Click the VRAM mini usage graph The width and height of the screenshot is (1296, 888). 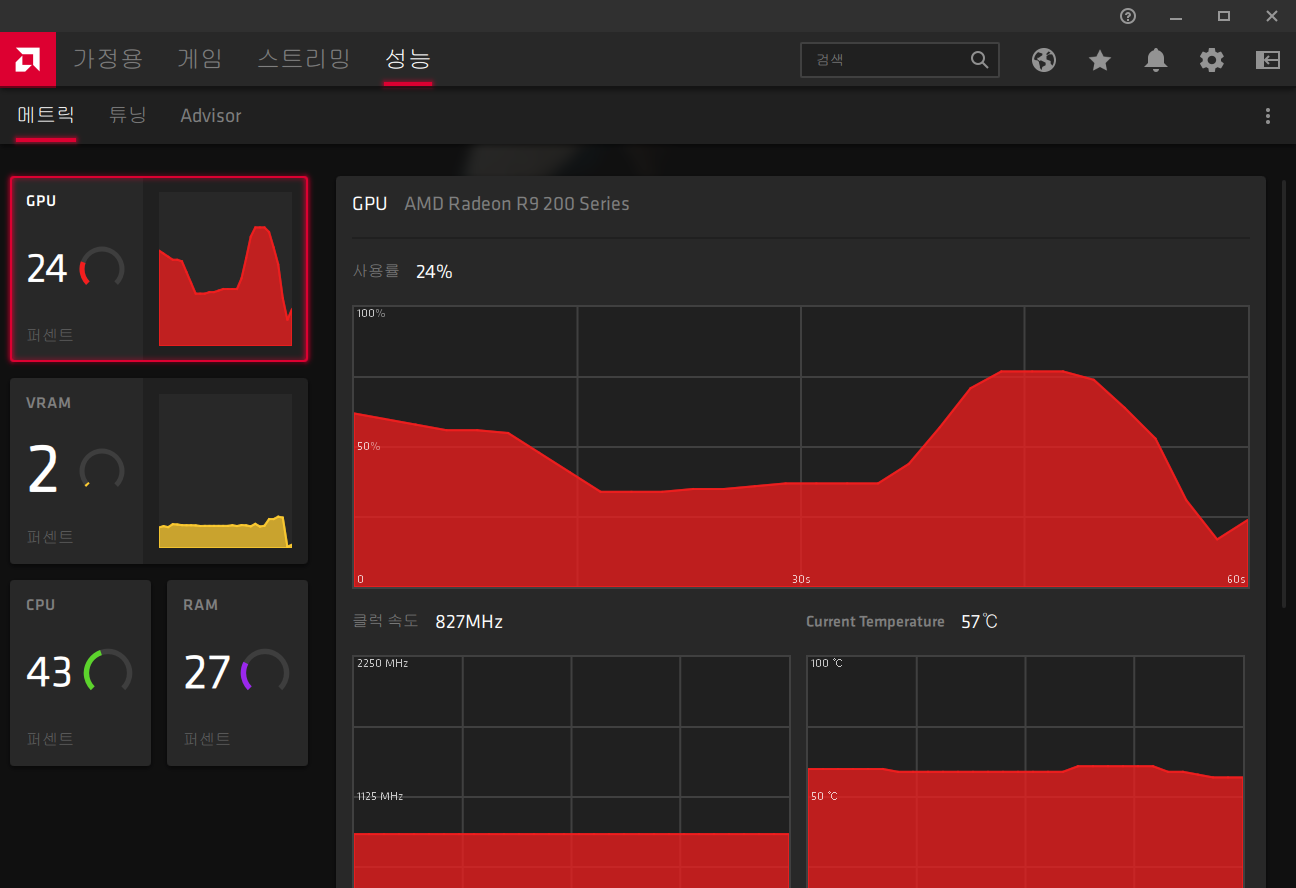(225, 471)
